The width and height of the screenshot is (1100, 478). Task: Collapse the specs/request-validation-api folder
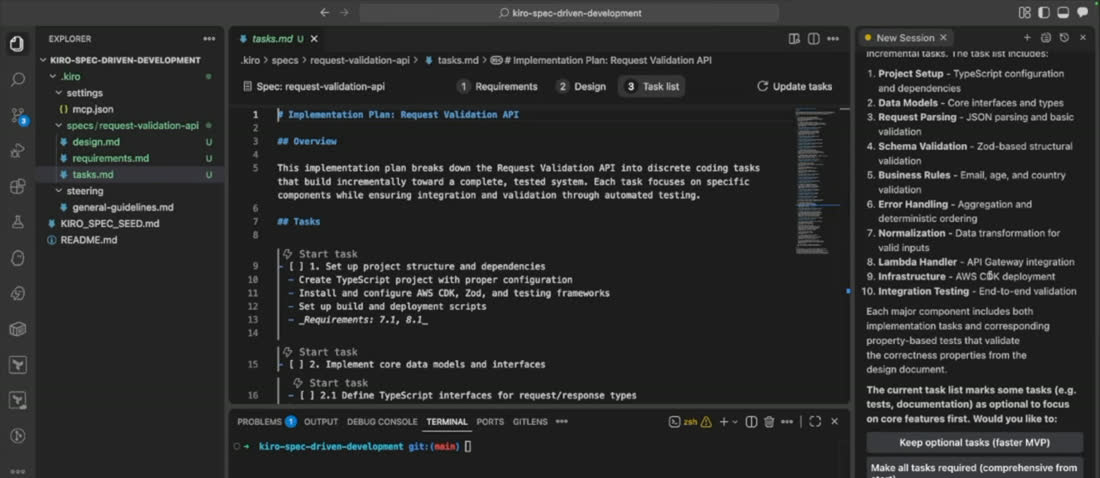[x=132, y=126]
